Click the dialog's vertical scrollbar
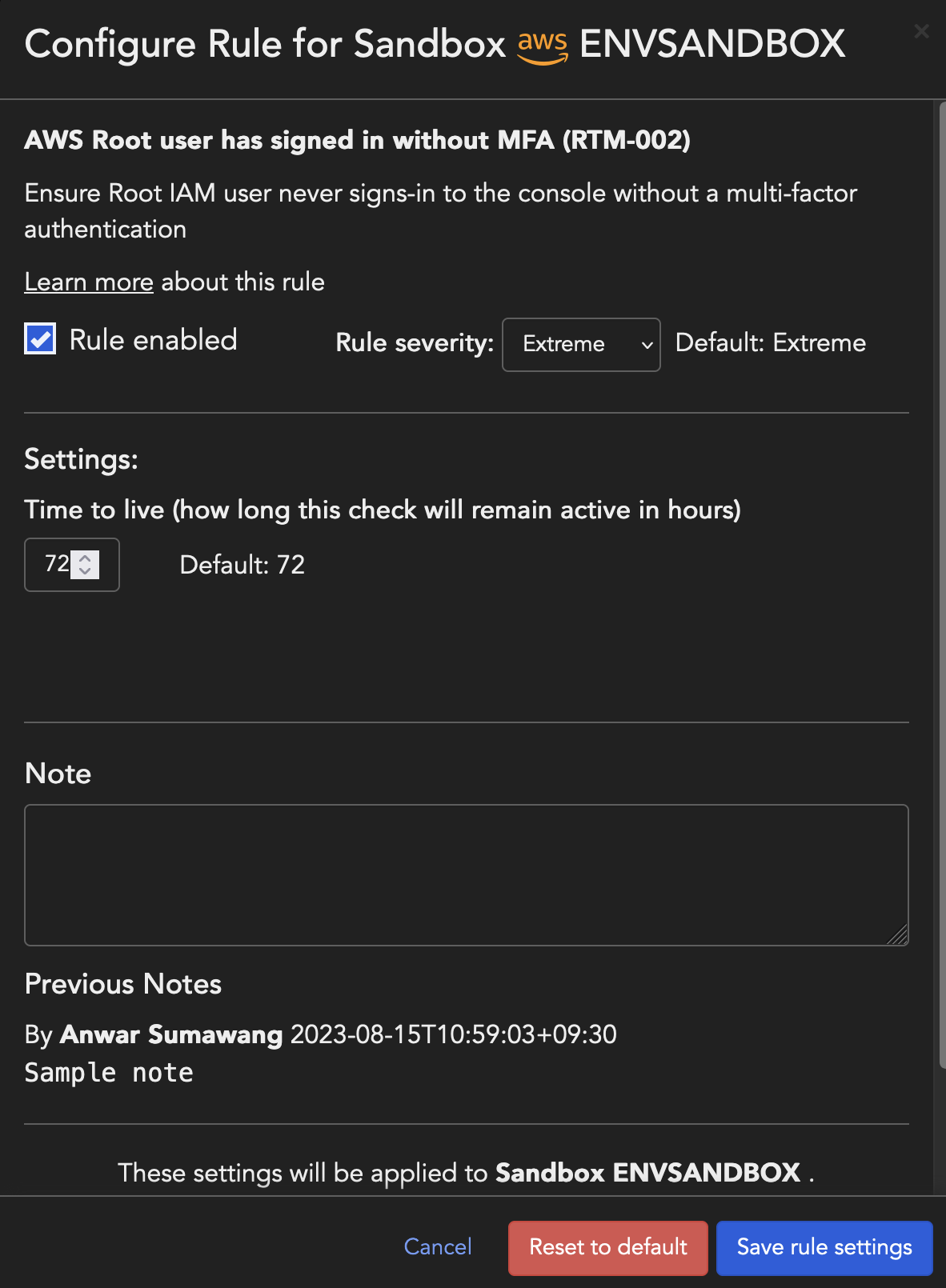The image size is (946, 1288). [x=940, y=560]
